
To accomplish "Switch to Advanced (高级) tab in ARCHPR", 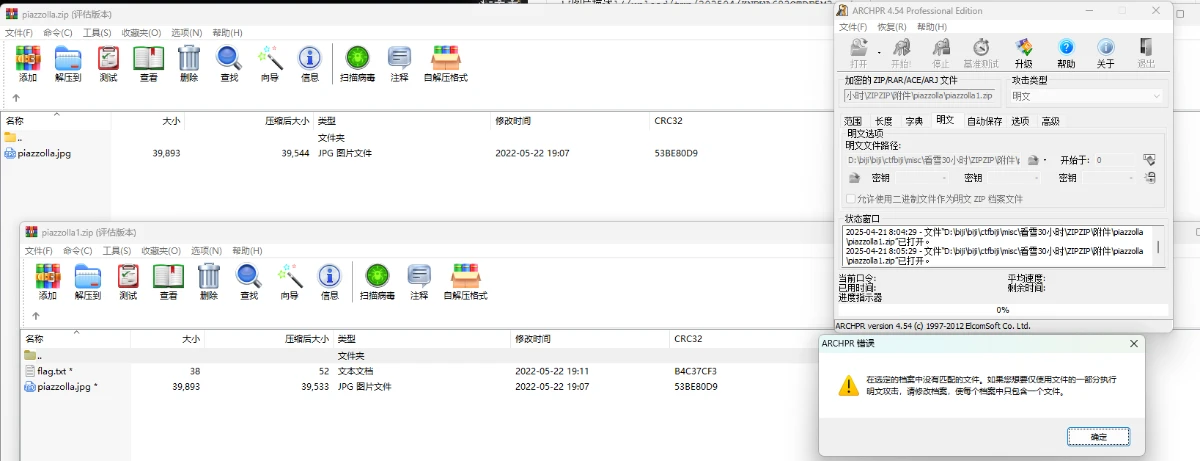I will [1050, 121].
